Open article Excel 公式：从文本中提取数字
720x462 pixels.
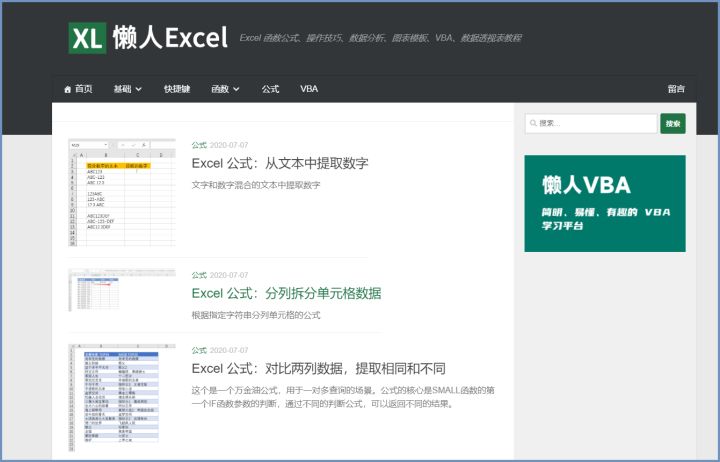click(280, 163)
